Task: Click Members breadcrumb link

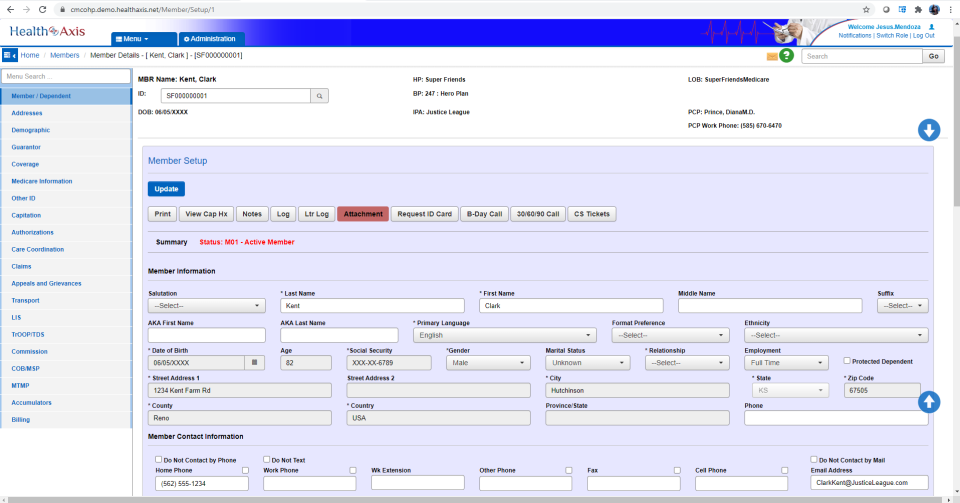Action: click(x=64, y=55)
